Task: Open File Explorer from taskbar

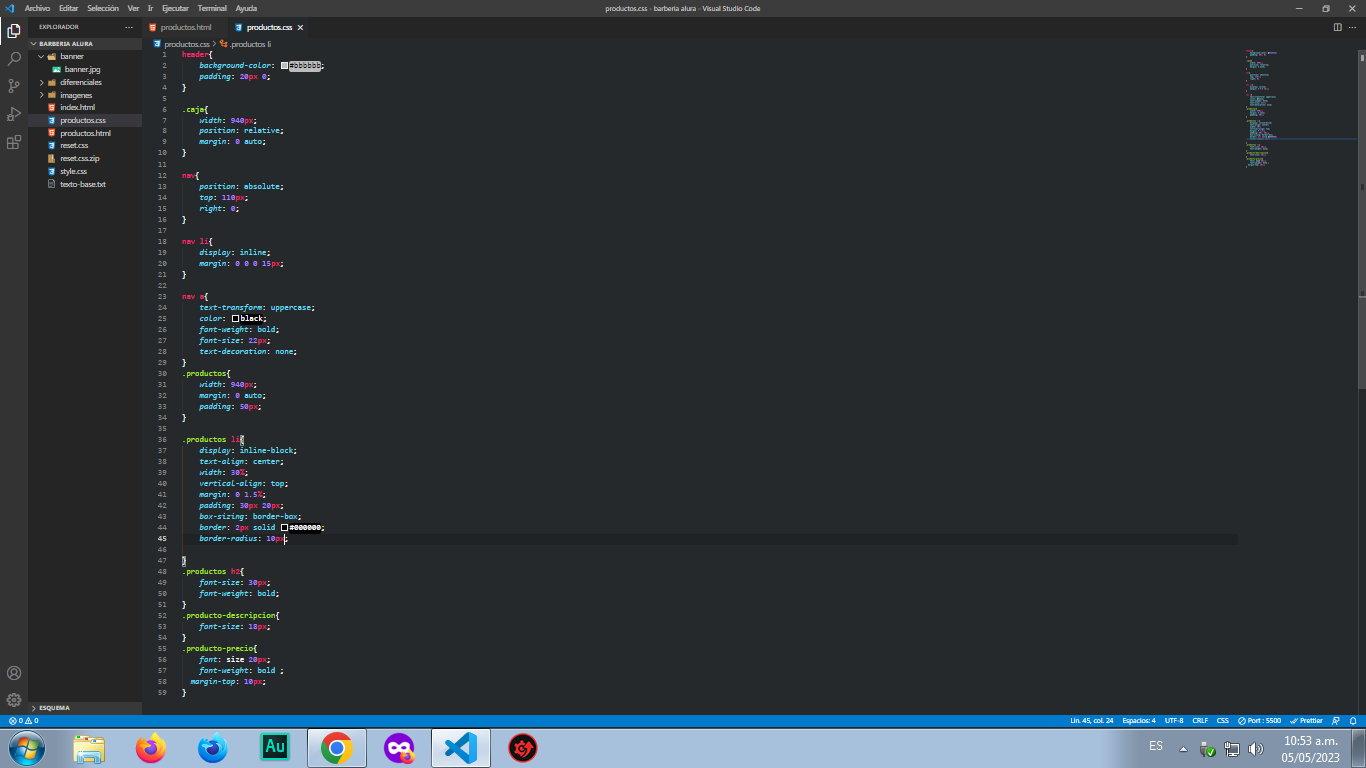Action: (x=89, y=748)
